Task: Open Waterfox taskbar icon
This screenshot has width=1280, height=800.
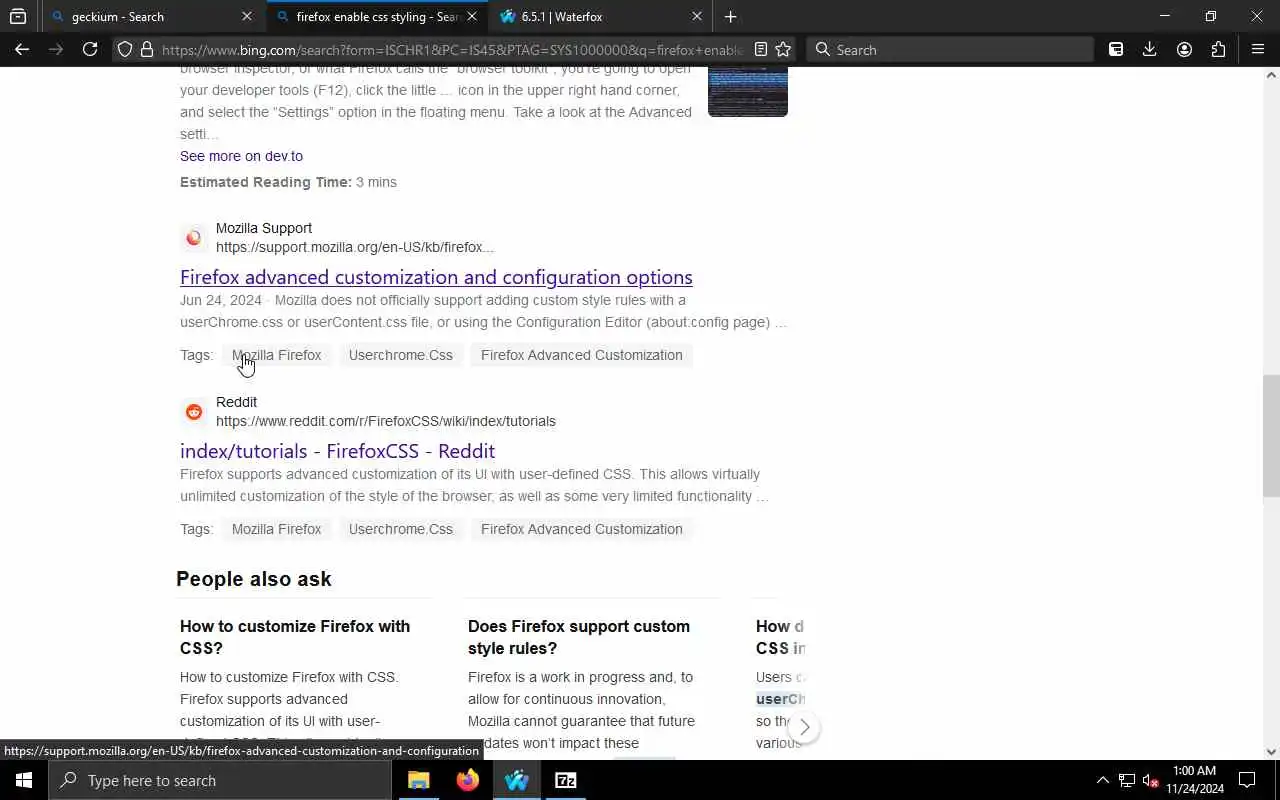Action: (x=516, y=780)
